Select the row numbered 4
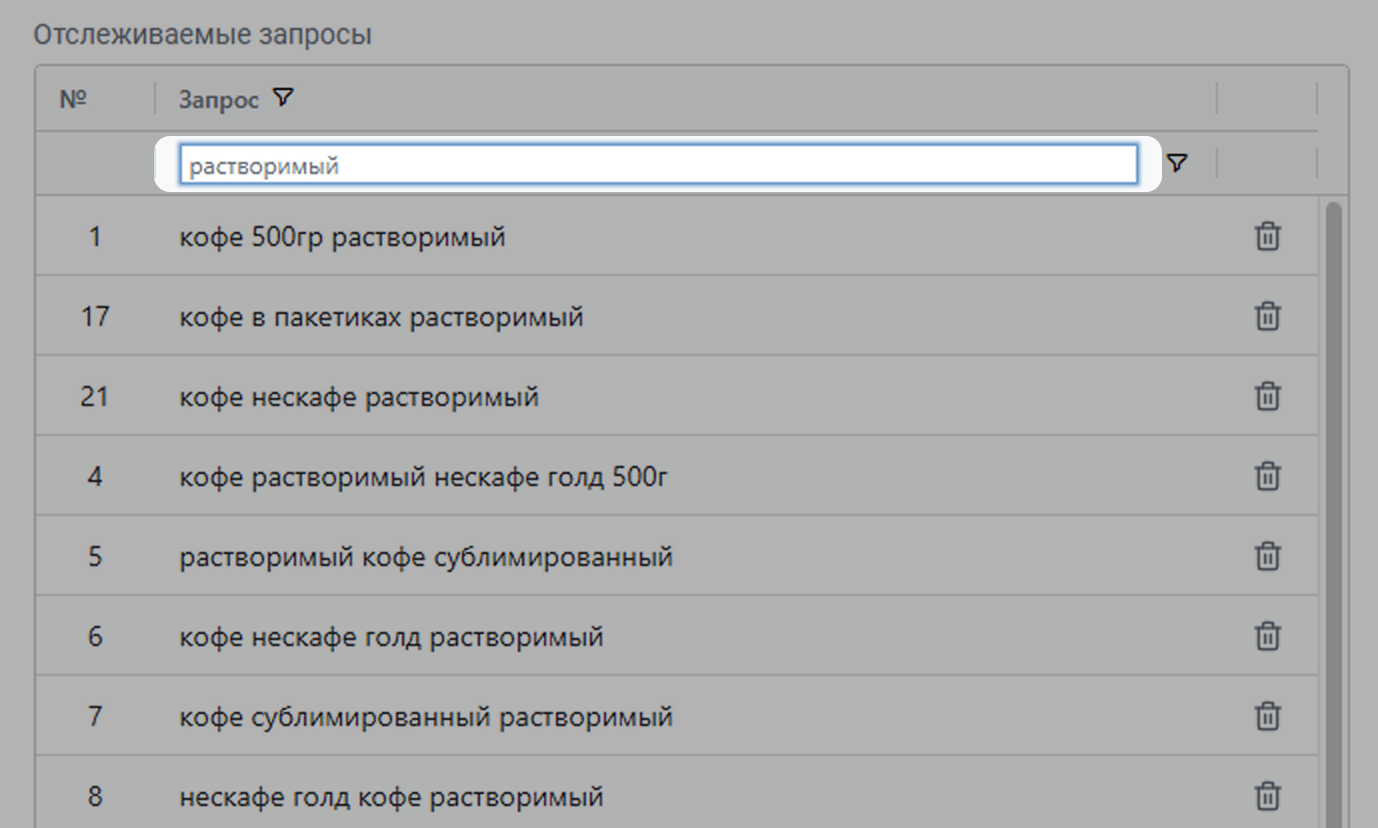Image resolution: width=1378 pixels, height=828 pixels. click(x=95, y=477)
